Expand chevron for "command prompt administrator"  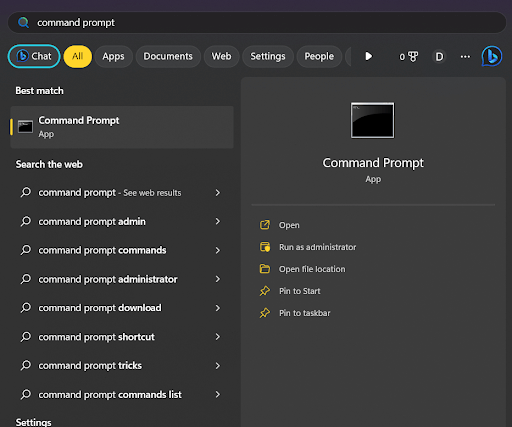[218, 279]
